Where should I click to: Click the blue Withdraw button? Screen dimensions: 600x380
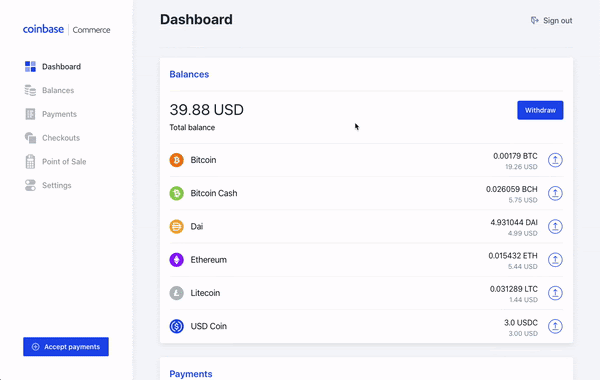coord(540,110)
